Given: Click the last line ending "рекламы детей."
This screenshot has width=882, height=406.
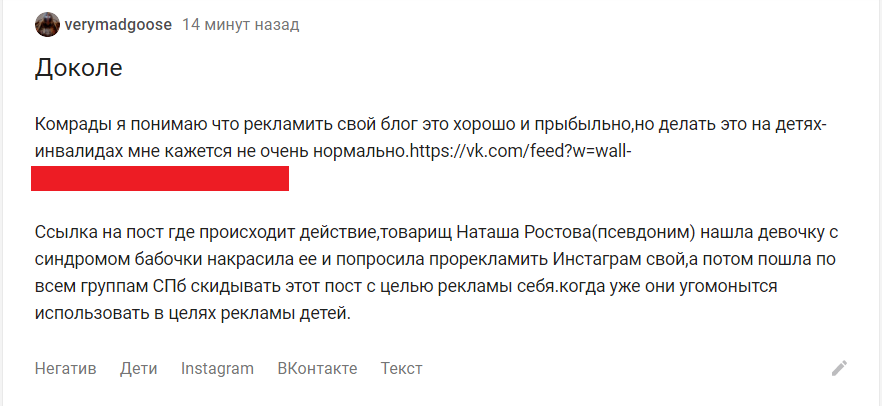Looking at the screenshot, I should coord(194,312).
